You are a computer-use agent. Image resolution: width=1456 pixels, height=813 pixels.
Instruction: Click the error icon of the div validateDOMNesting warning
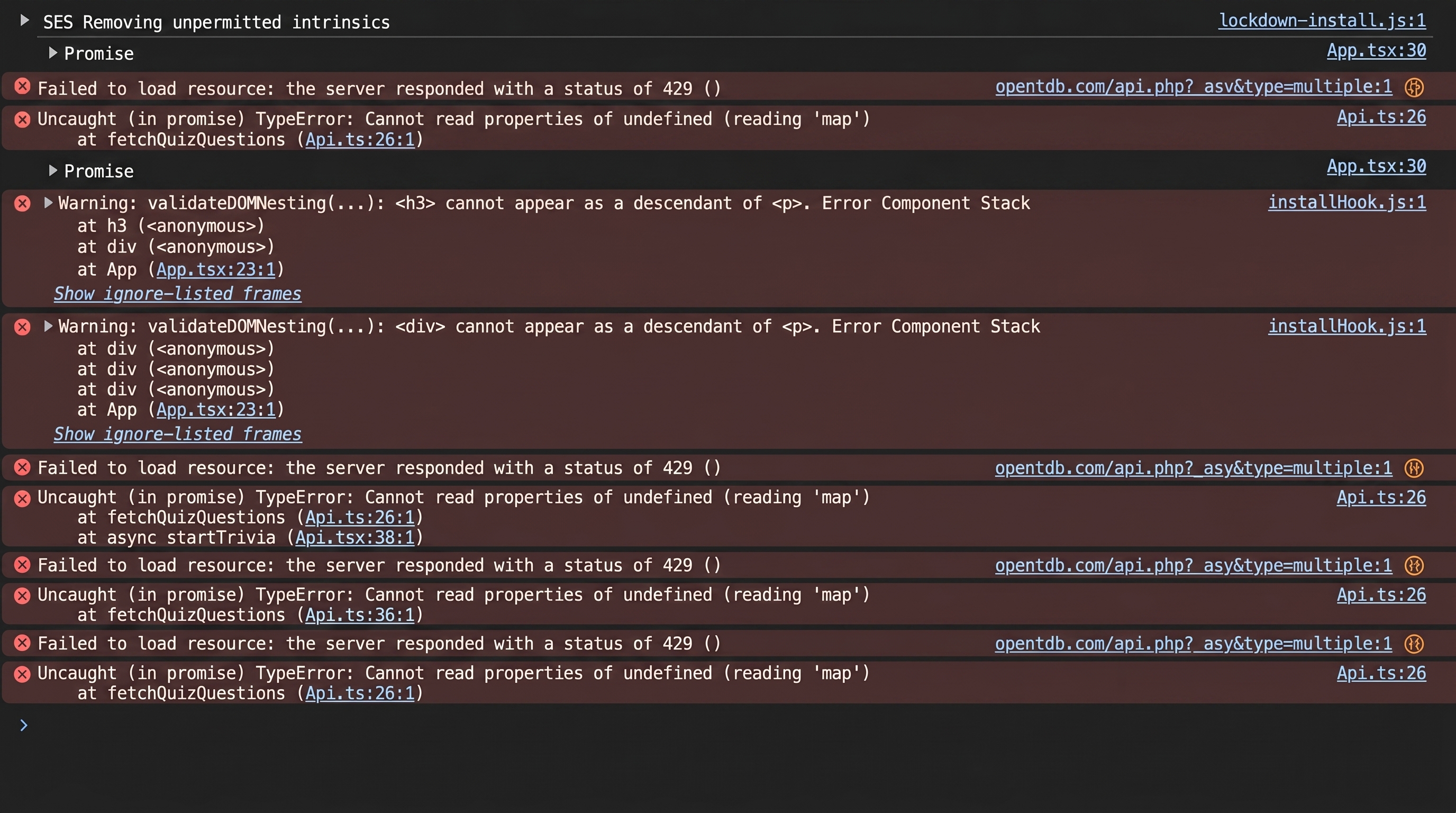[22, 327]
